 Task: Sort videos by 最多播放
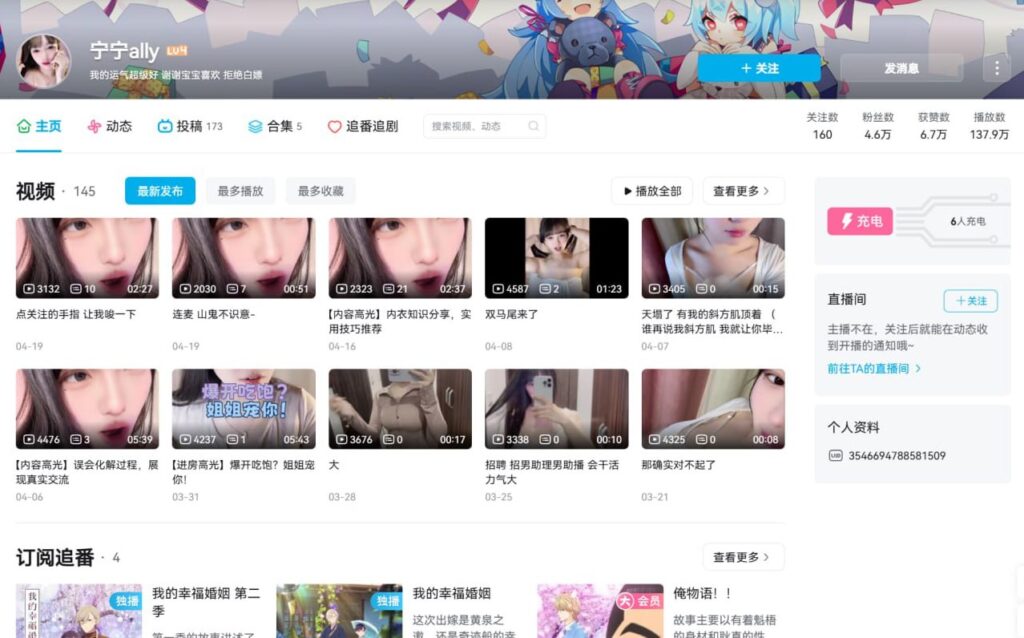[x=240, y=191]
